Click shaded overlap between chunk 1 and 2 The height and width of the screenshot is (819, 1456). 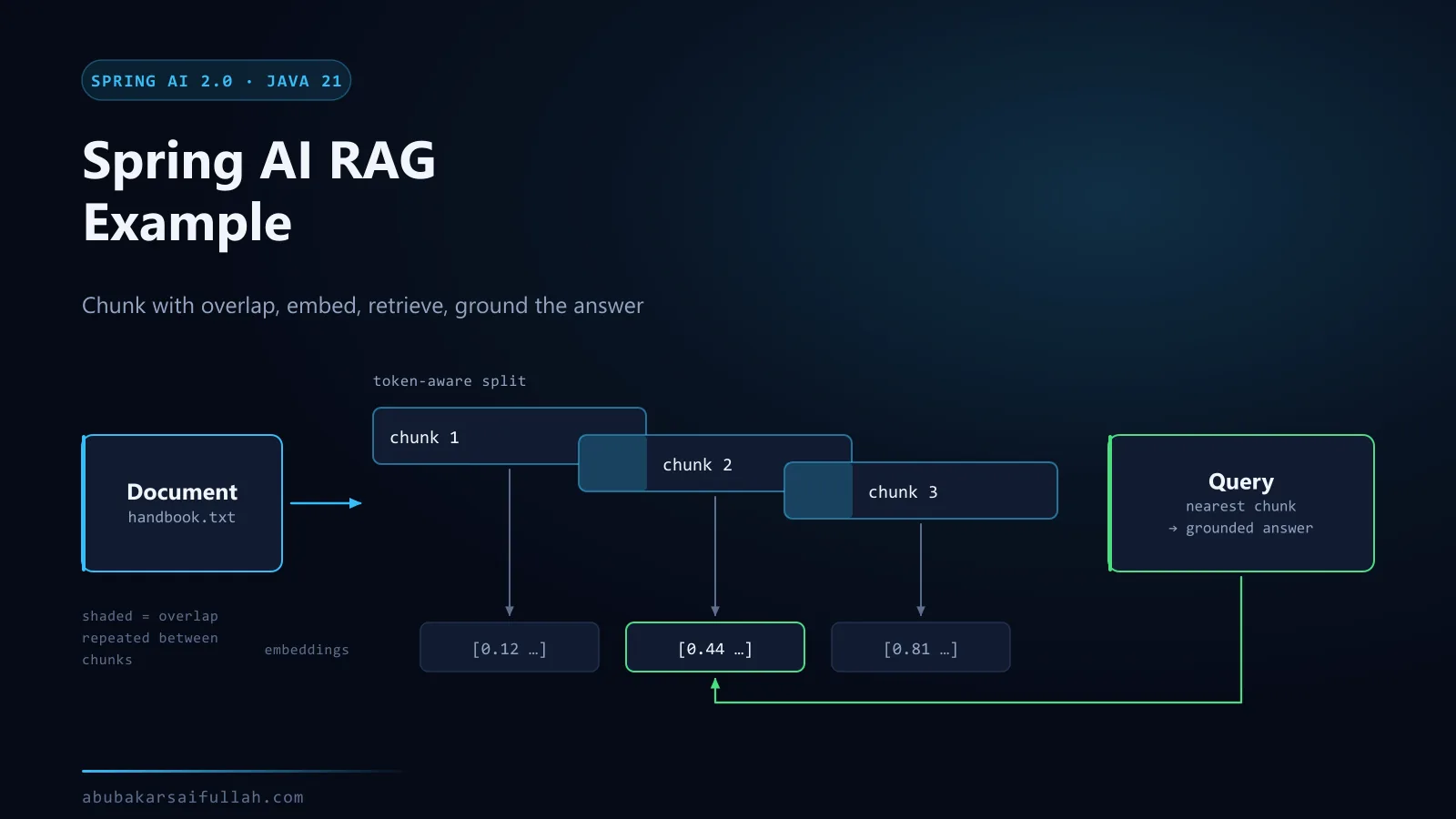coord(612,463)
